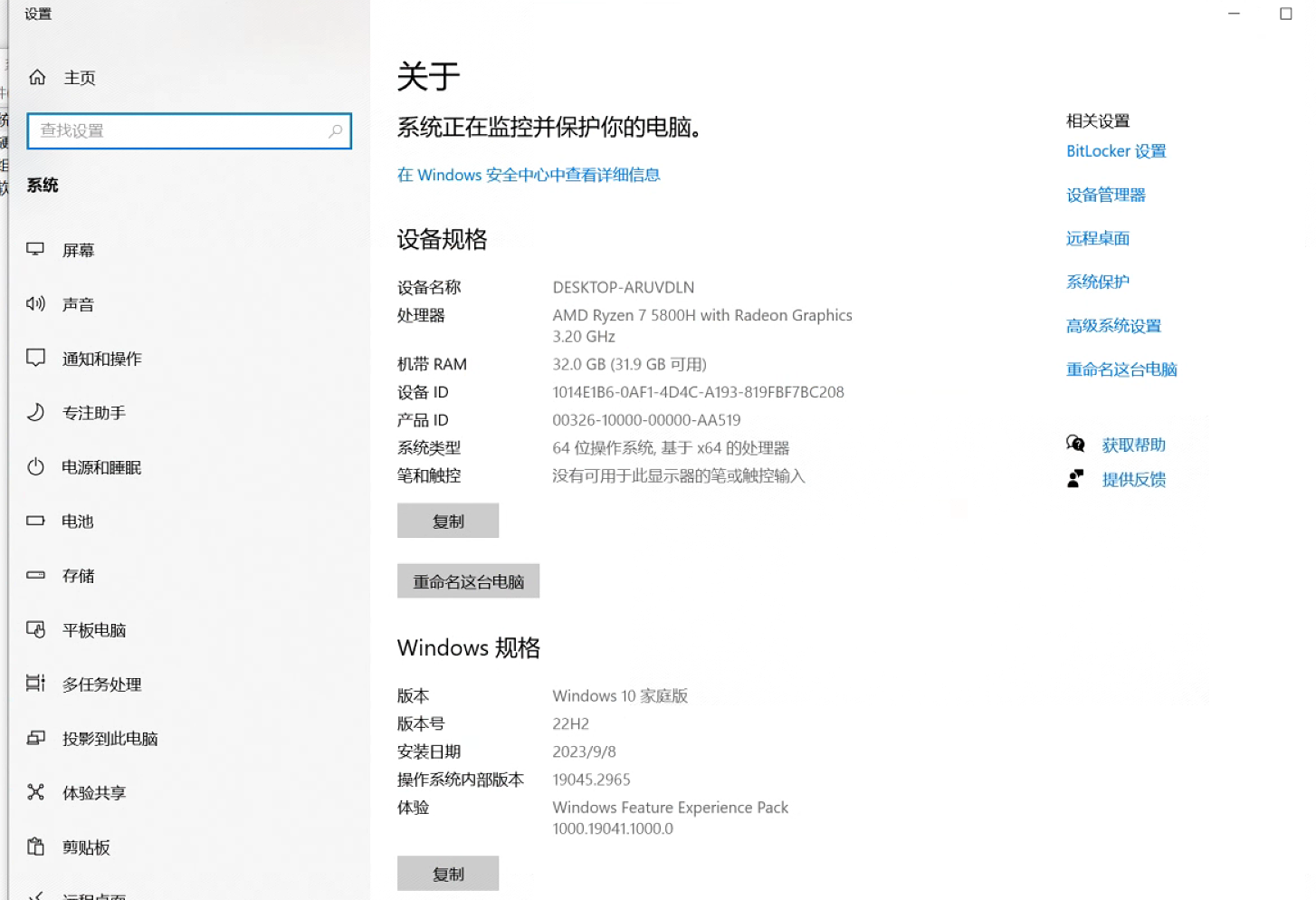This screenshot has height=900, width=1316.
Task: Click 没有可用于此显示器的笔或触控输入 text
Action: click(x=679, y=476)
